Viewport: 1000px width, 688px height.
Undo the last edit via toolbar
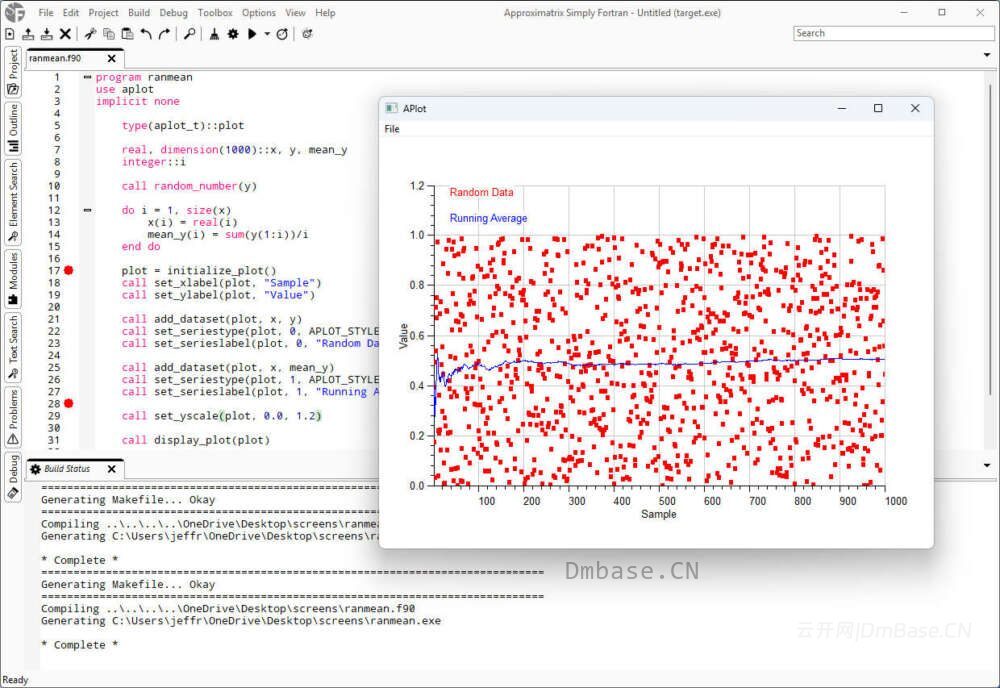146,34
